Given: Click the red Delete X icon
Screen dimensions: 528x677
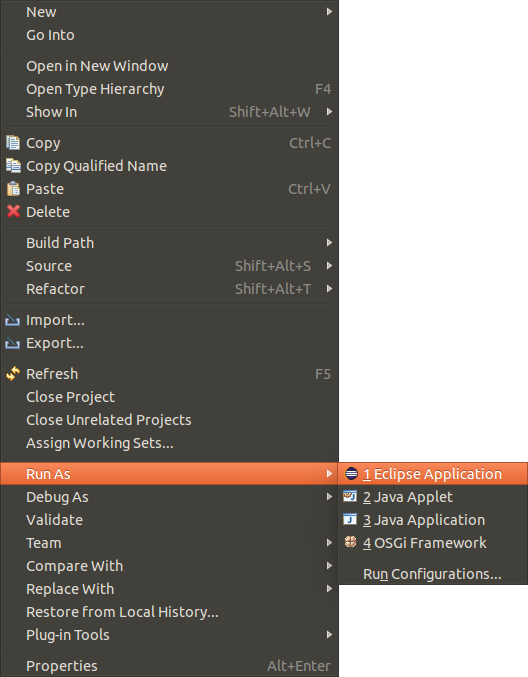Looking at the screenshot, I should point(13,211).
